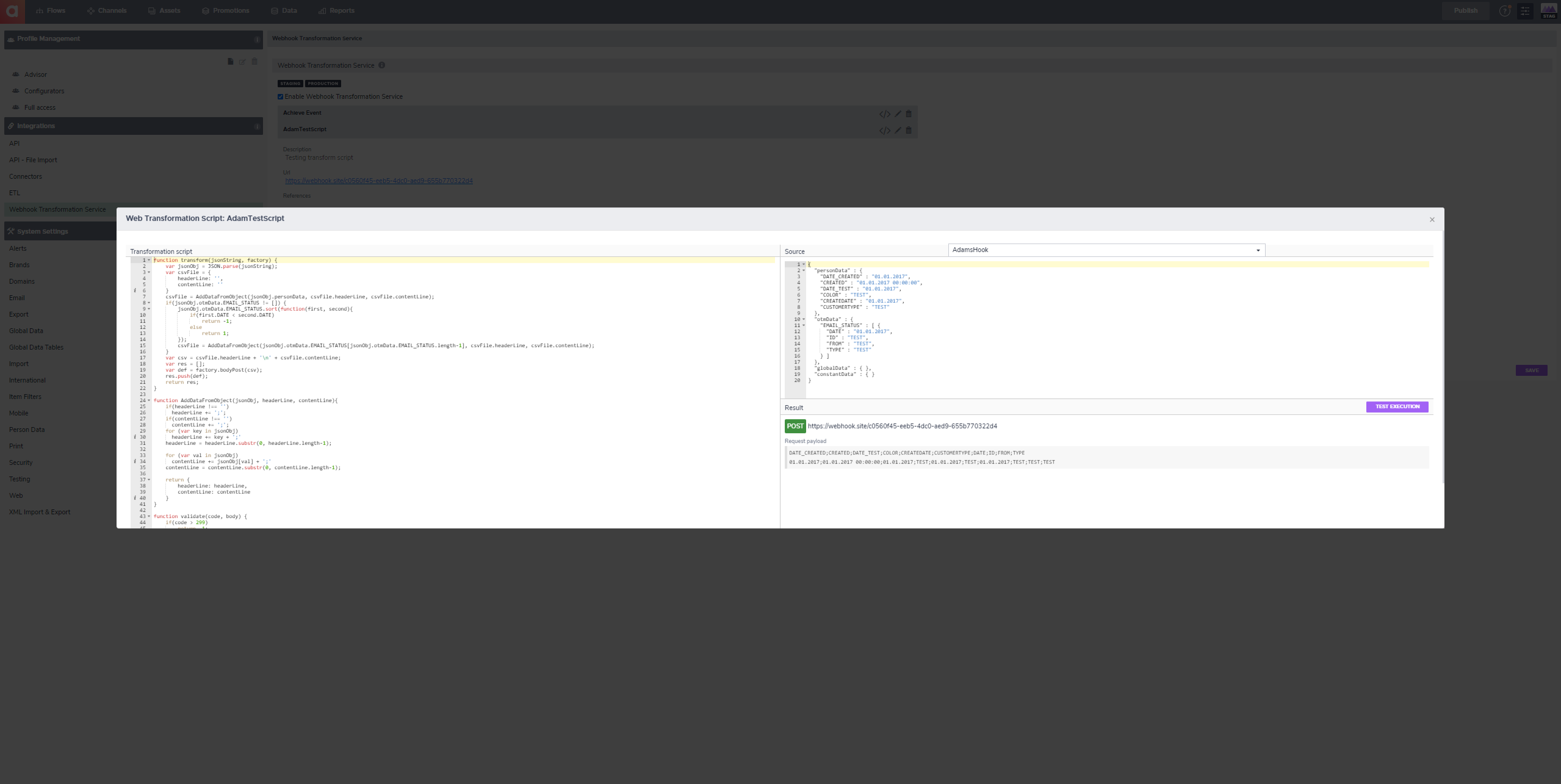
Task: Click the info marker on script line 30
Action: [135, 437]
